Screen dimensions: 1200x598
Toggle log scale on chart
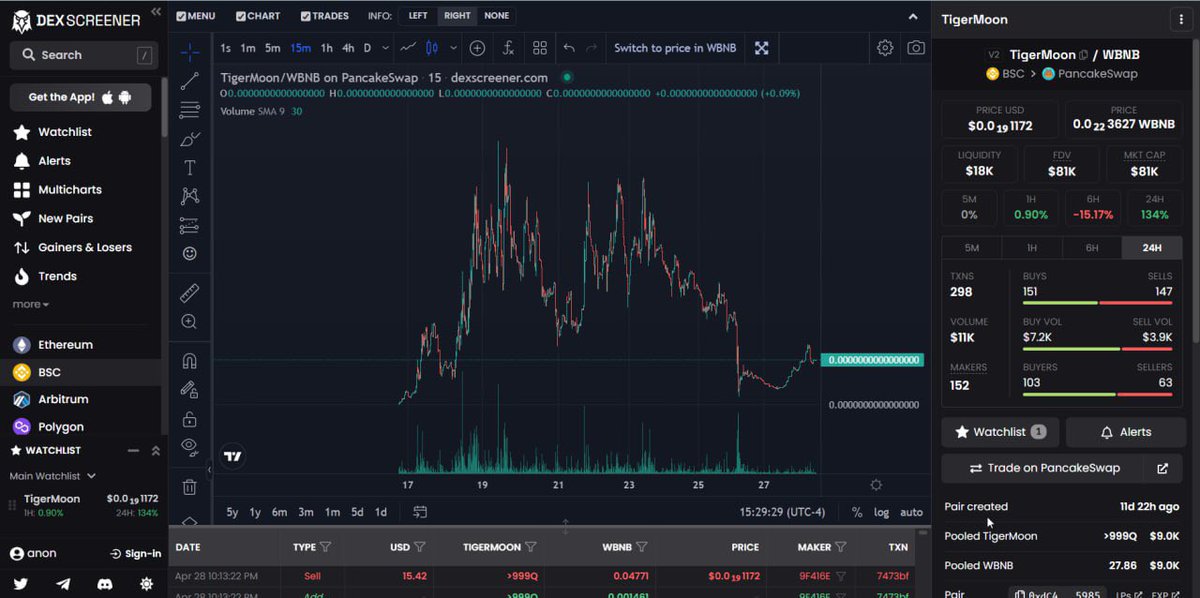point(881,512)
